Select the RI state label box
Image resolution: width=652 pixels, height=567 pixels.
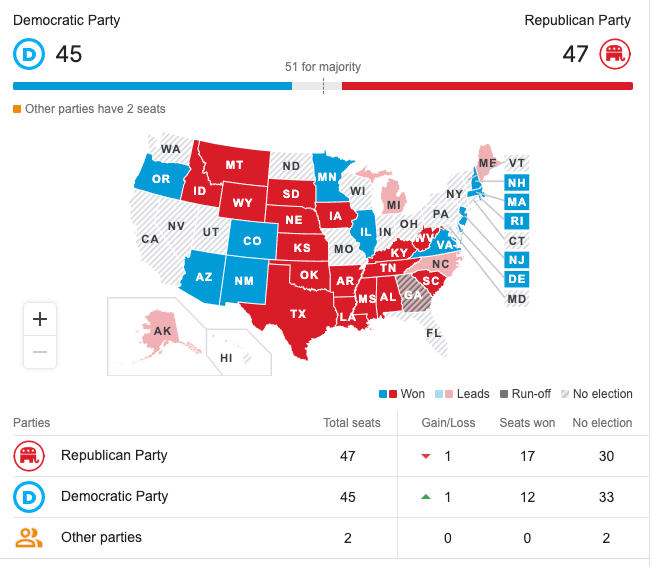[x=516, y=221]
